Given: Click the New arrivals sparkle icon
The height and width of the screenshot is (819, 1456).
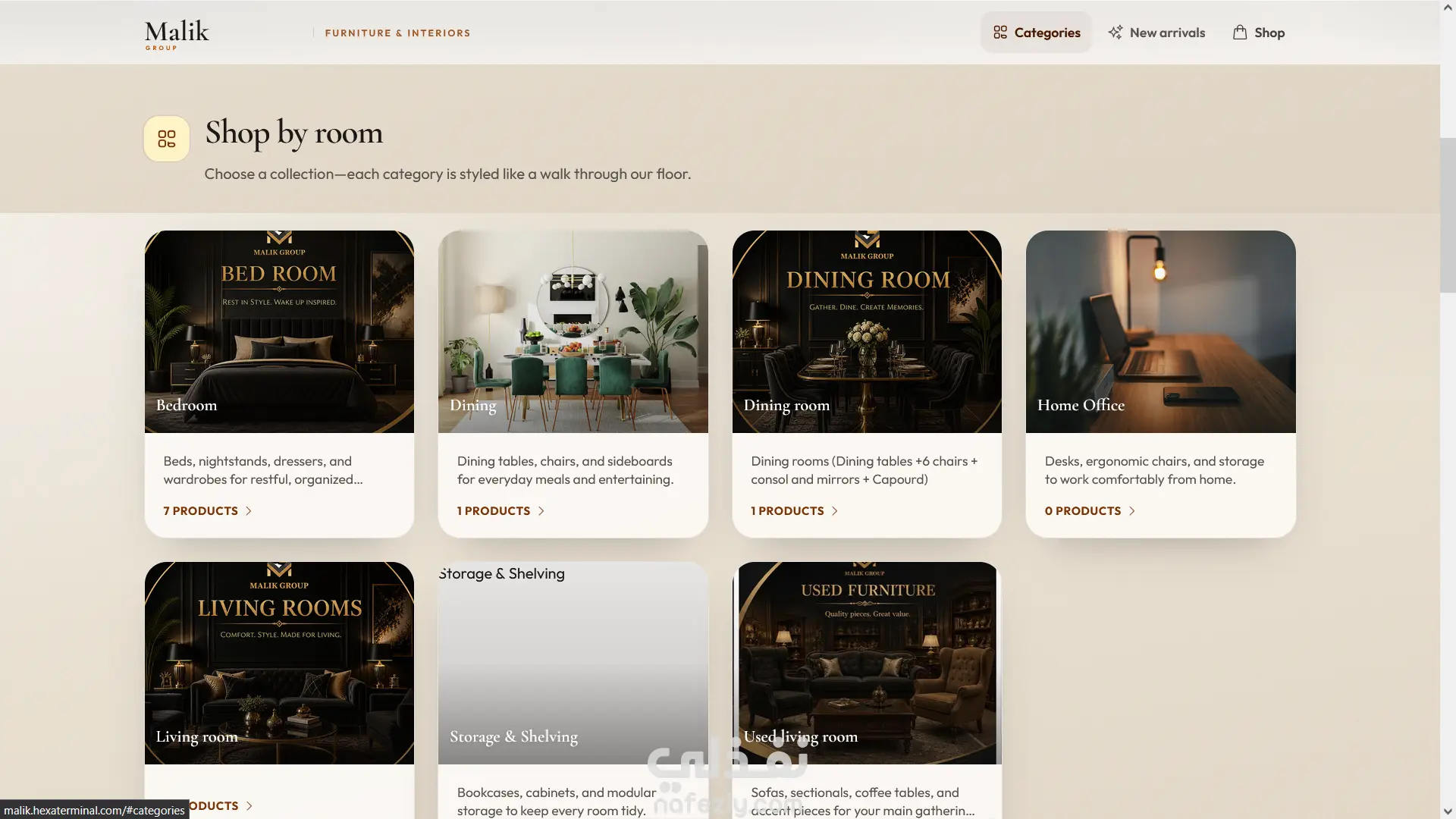Looking at the screenshot, I should click(x=1115, y=33).
